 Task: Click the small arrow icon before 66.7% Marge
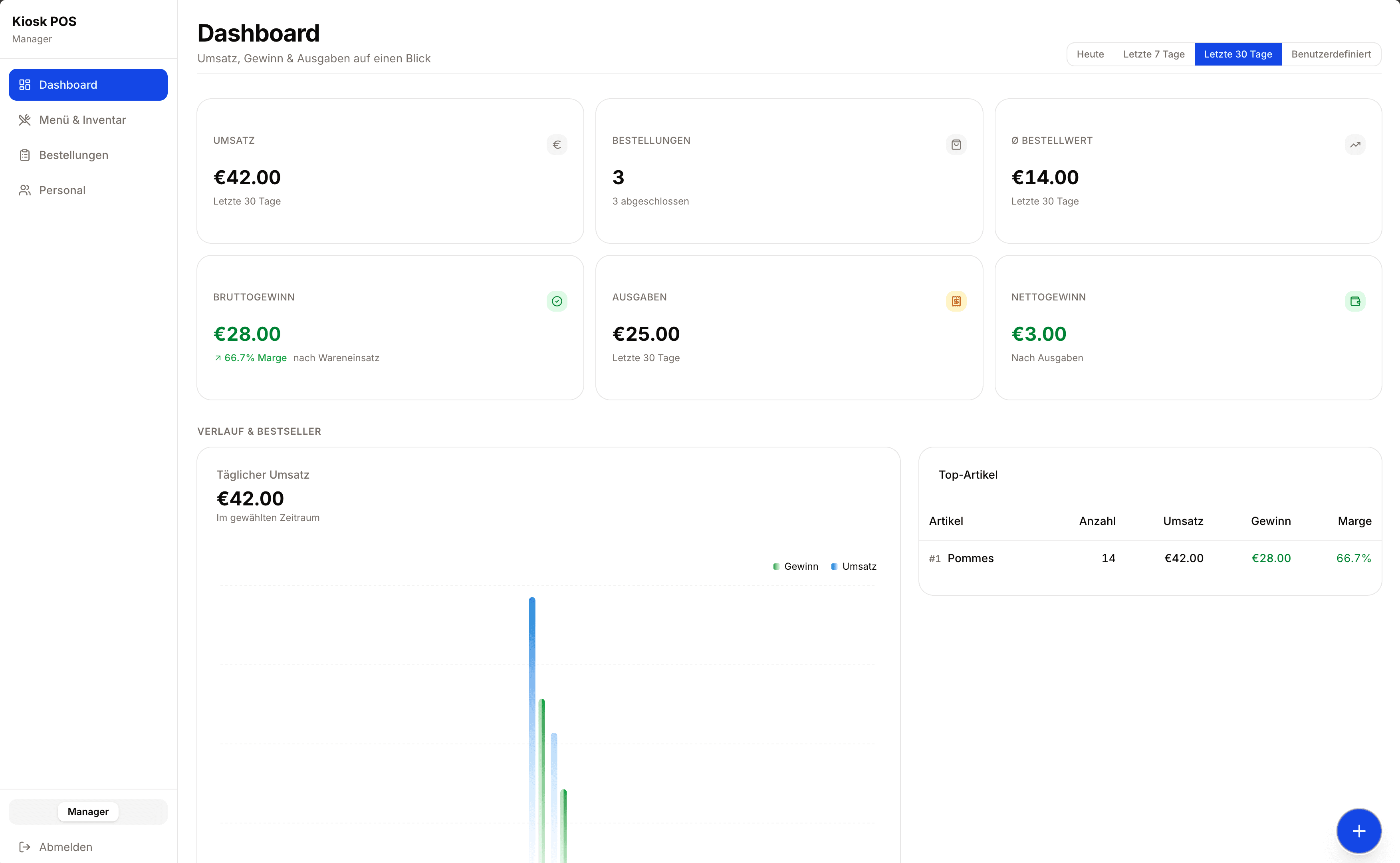[218, 358]
